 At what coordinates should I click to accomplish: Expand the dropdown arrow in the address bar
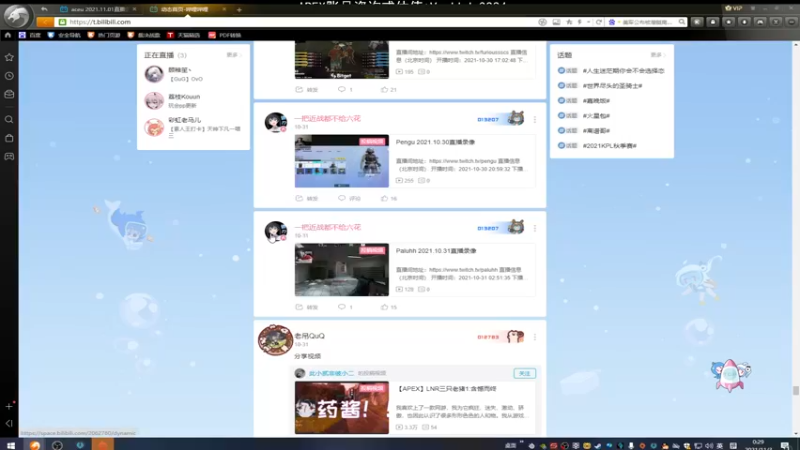588,22
